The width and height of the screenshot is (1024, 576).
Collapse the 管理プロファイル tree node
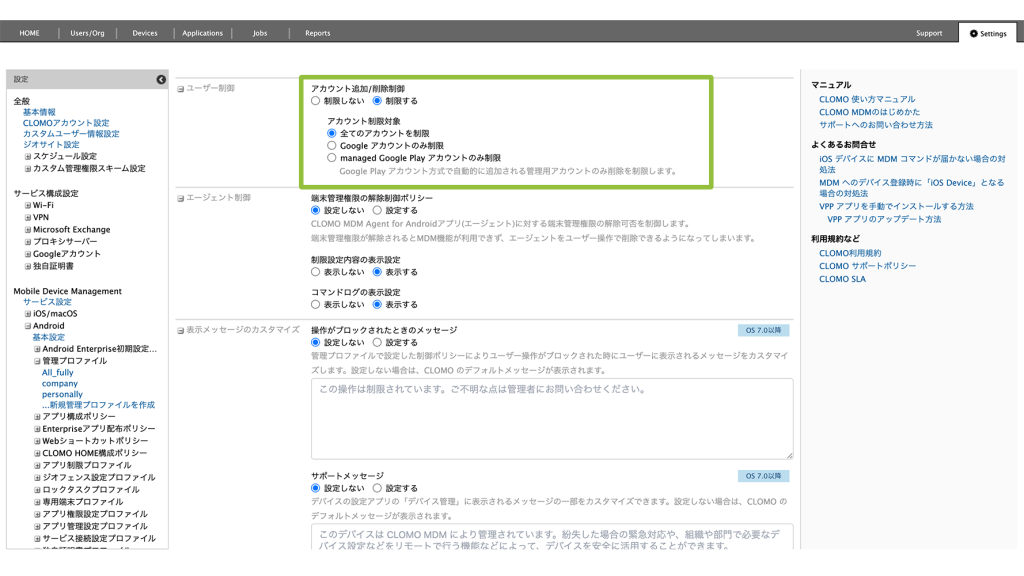(x=38, y=361)
